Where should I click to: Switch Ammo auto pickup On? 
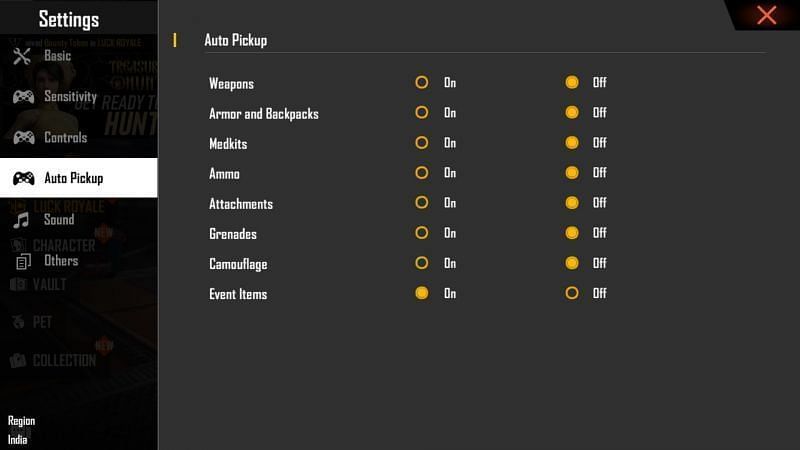point(422,173)
